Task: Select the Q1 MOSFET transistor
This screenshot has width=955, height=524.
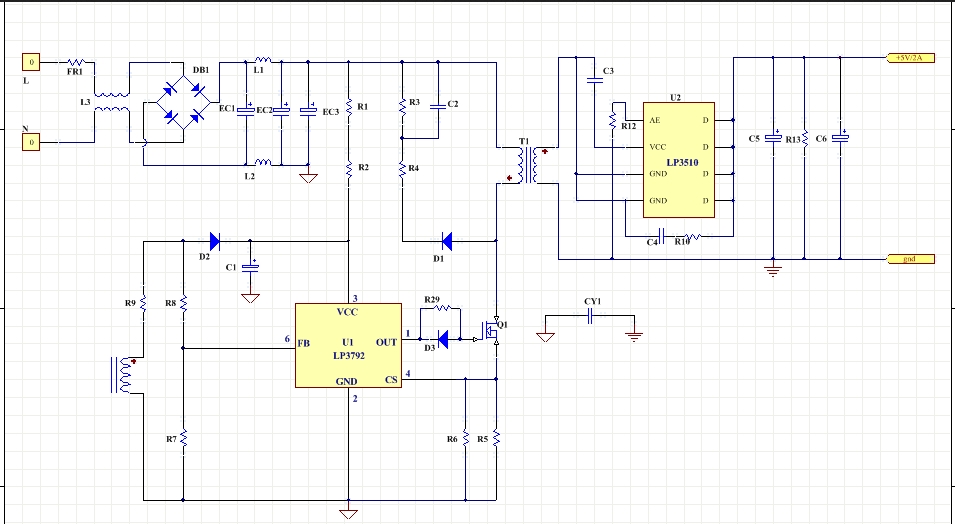Action: point(491,329)
